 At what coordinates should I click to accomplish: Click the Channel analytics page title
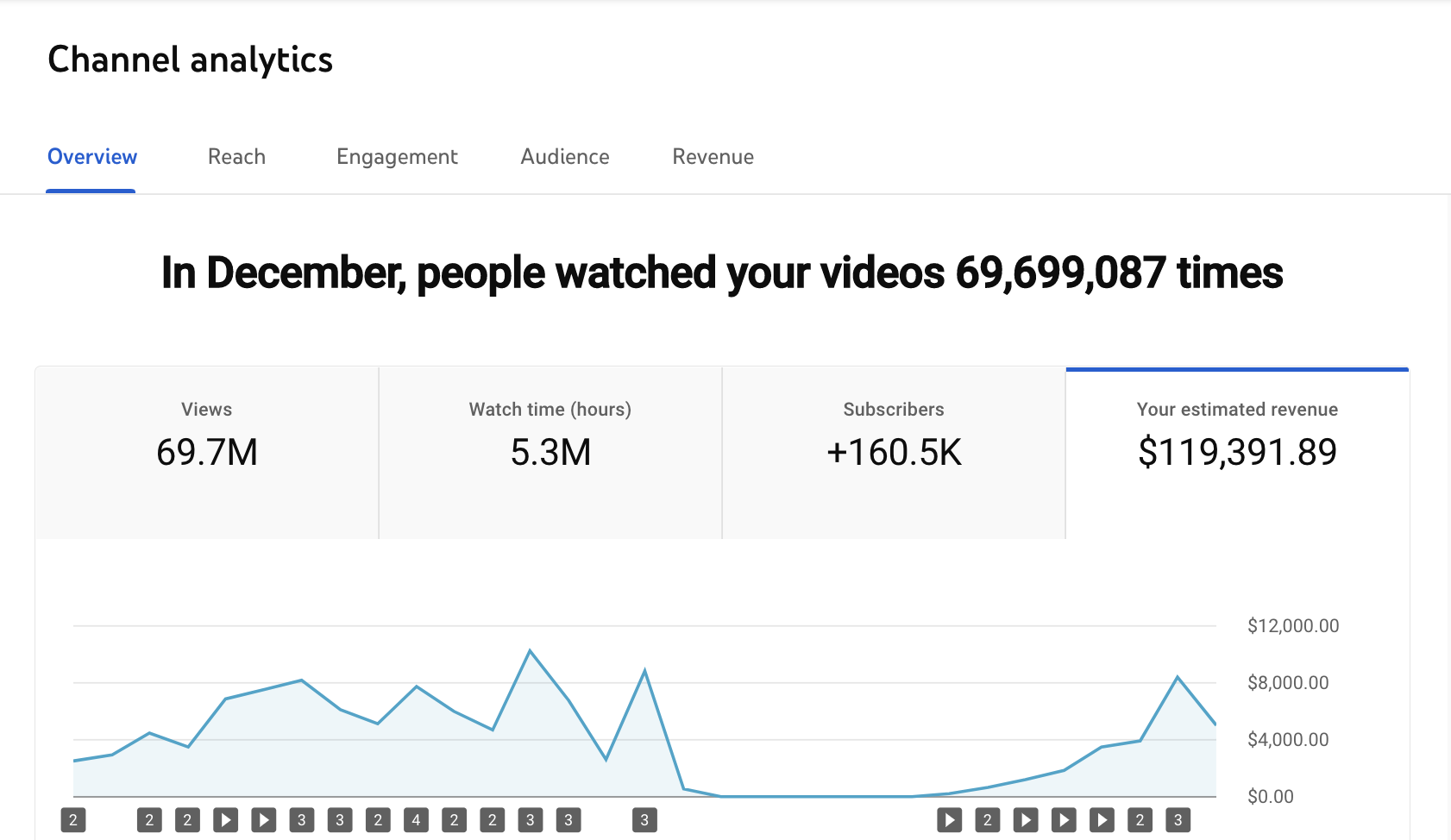click(x=190, y=60)
